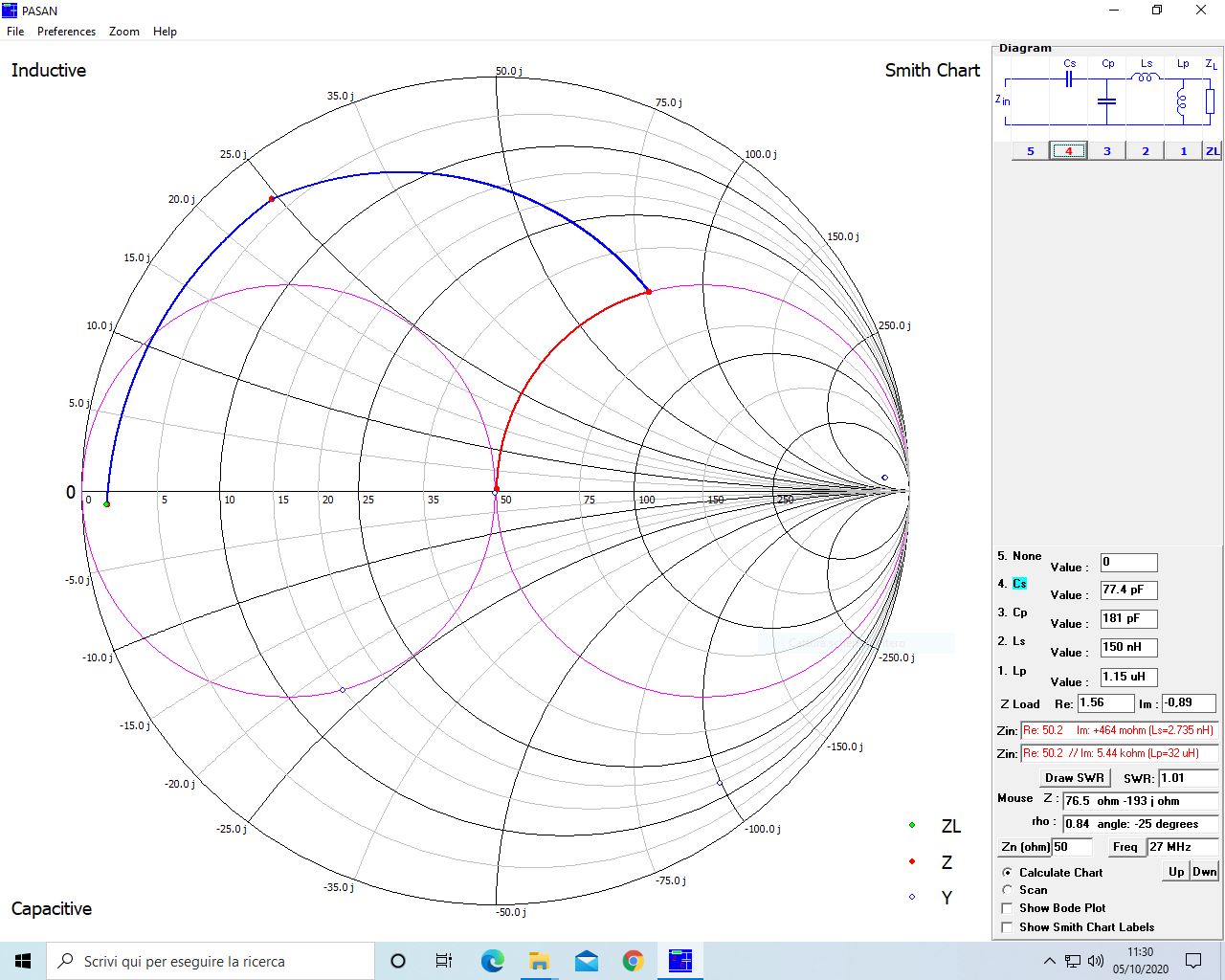Click the element 5 value field showing 0
Screen dimensions: 1225x980
tap(1128, 563)
